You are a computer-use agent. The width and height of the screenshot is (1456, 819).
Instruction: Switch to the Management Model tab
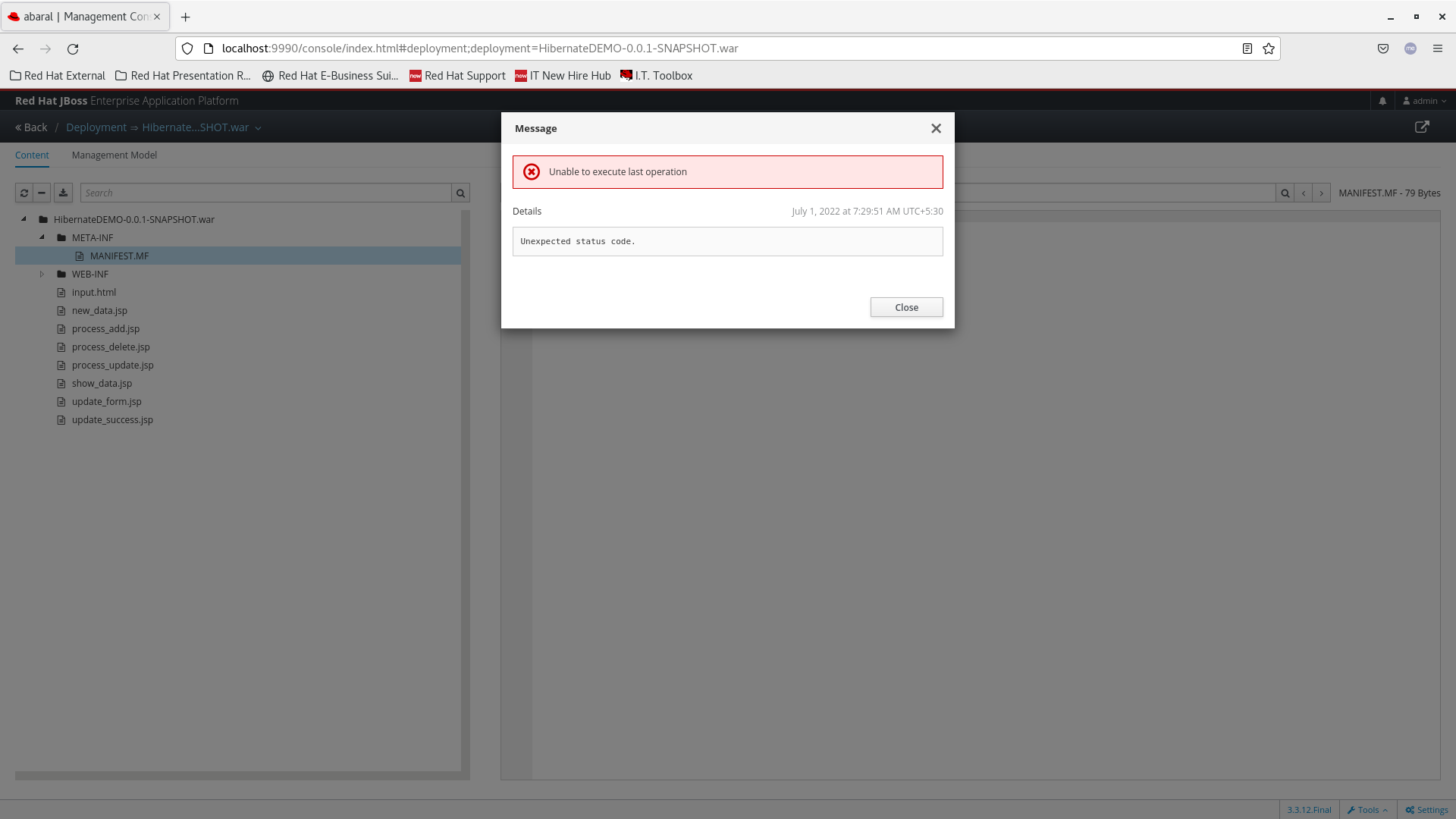115,155
